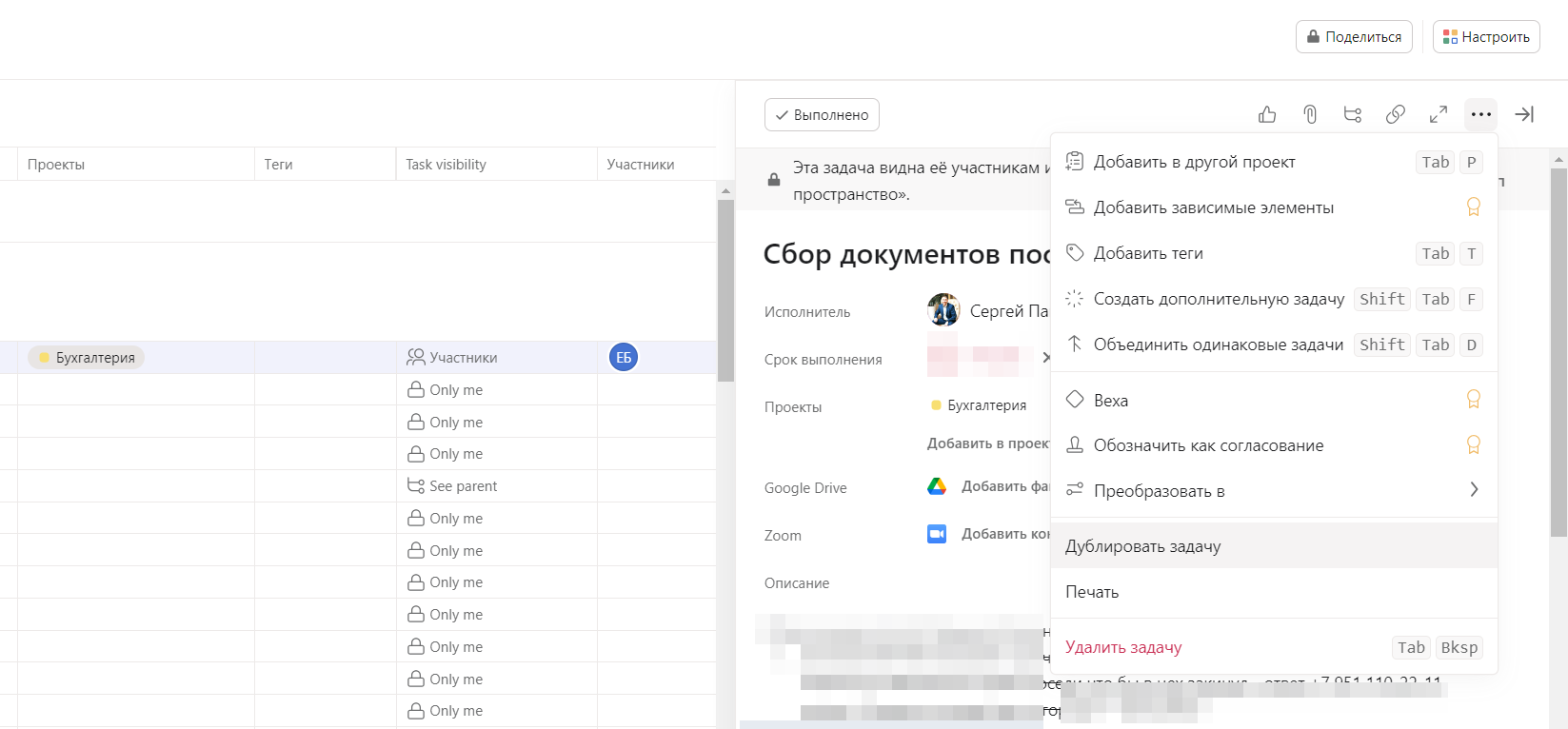
Task: Click the Участники people icon in row
Action: (x=416, y=357)
